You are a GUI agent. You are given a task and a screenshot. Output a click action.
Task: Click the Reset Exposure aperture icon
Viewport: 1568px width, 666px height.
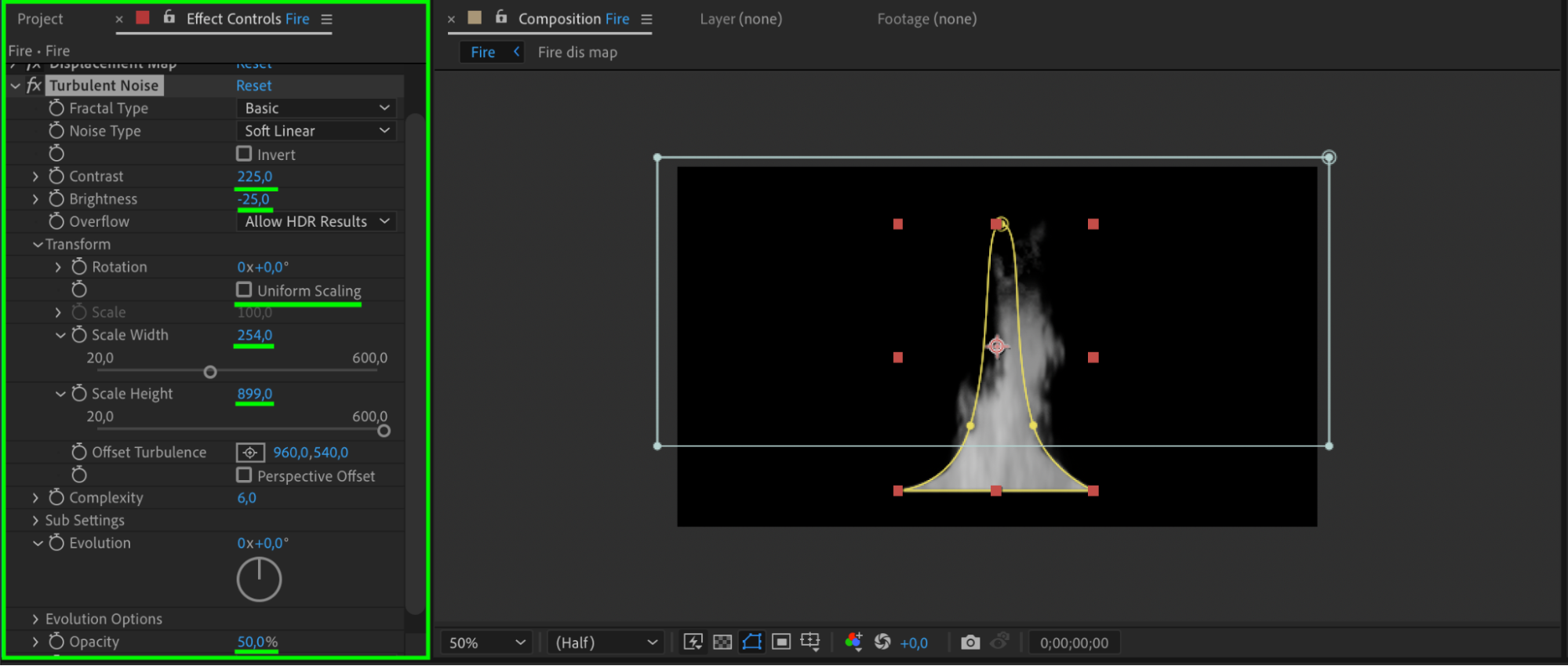(x=882, y=642)
